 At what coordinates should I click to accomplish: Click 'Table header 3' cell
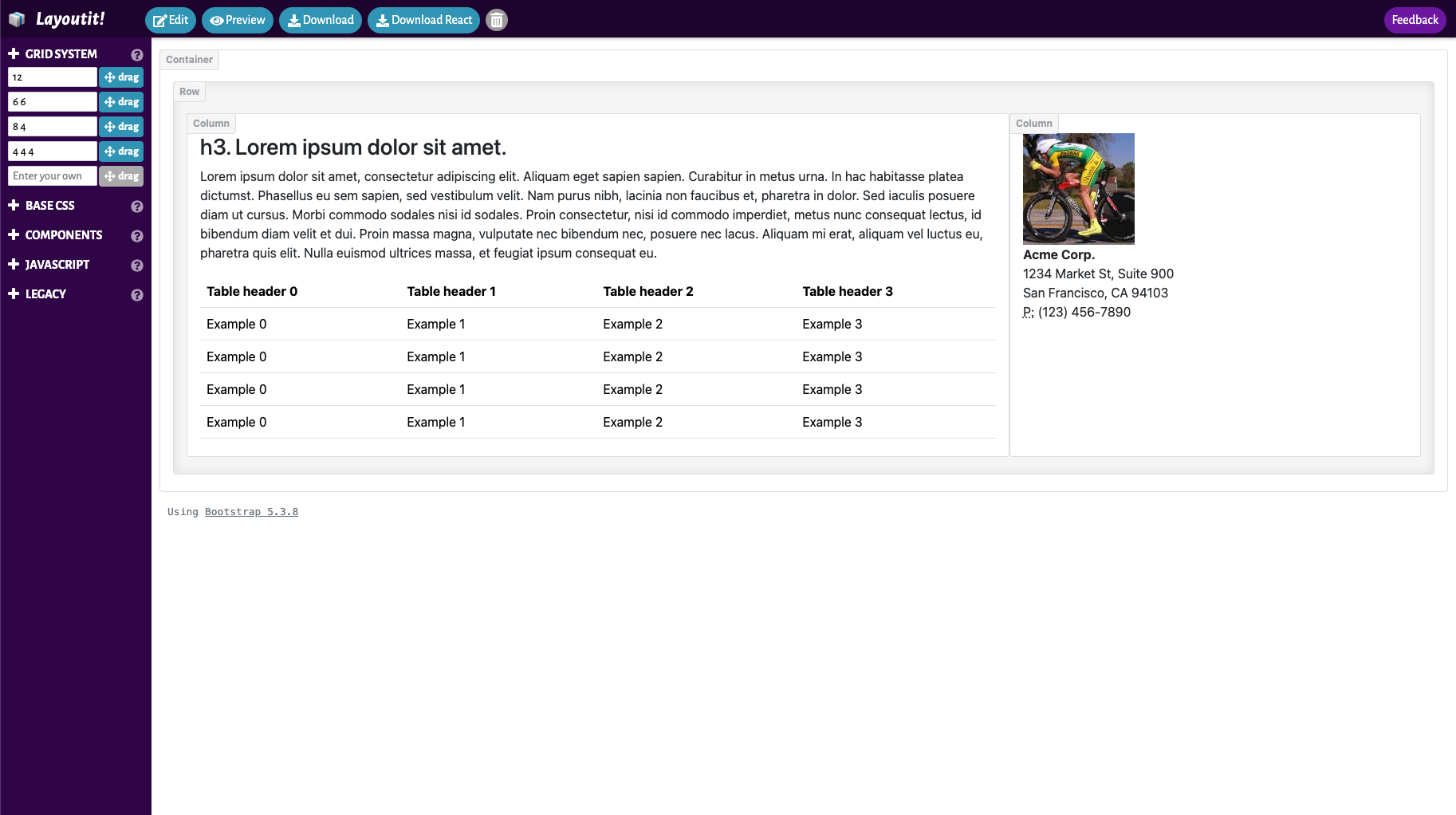848,292
